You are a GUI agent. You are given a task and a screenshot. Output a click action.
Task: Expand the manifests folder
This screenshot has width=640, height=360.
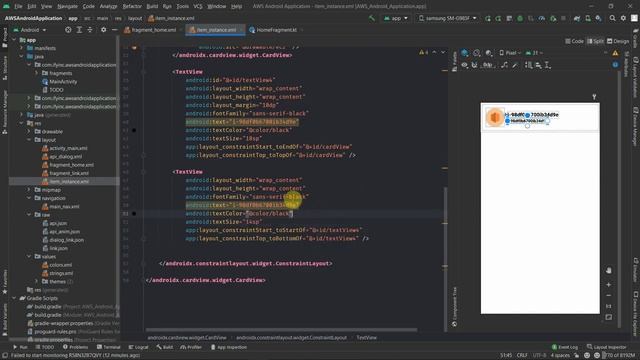click(x=22, y=48)
